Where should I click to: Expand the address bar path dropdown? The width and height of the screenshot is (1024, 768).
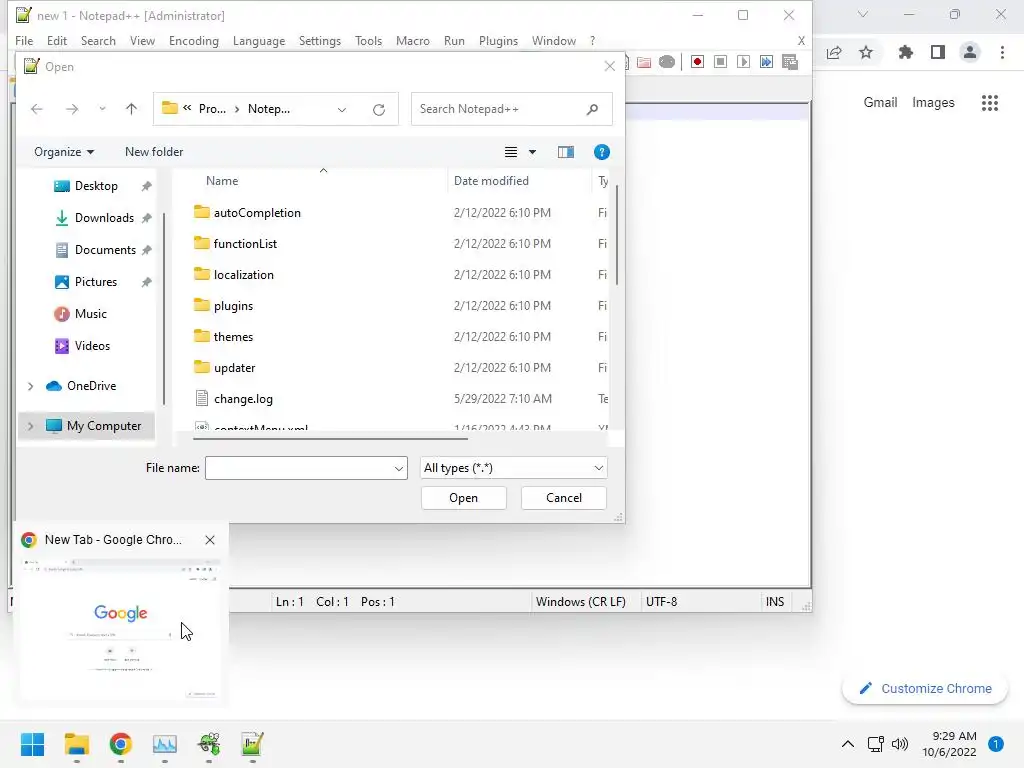(342, 110)
